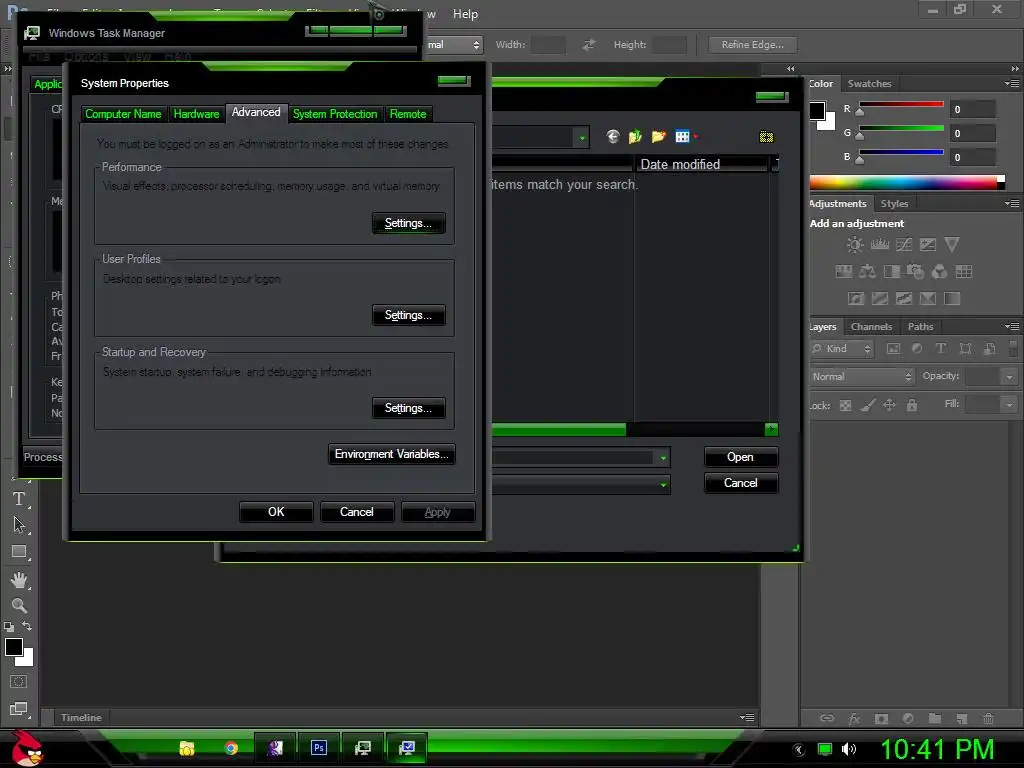Click Environment Variables button
Screen dimensions: 1024x768
(391, 454)
